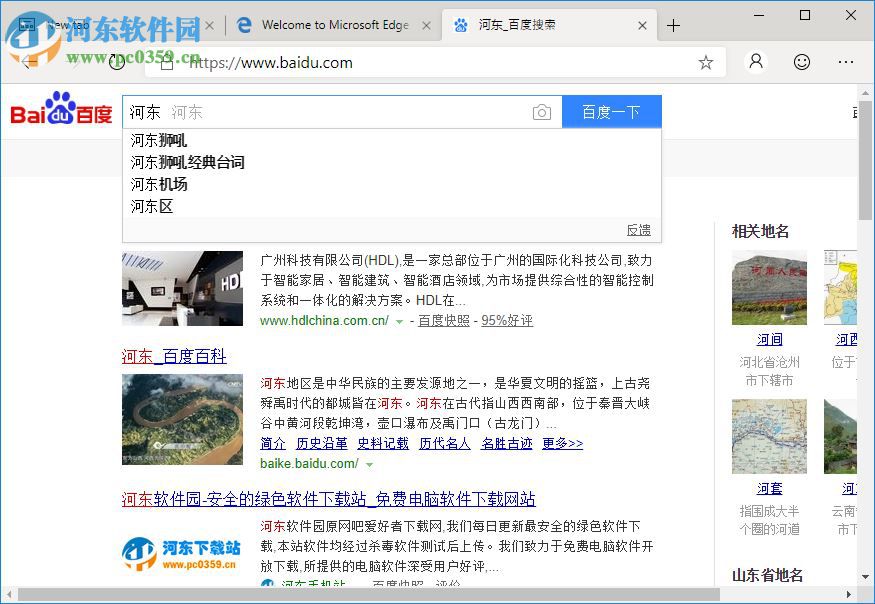Open the camera image search icon
This screenshot has width=875, height=604.
pos(542,112)
